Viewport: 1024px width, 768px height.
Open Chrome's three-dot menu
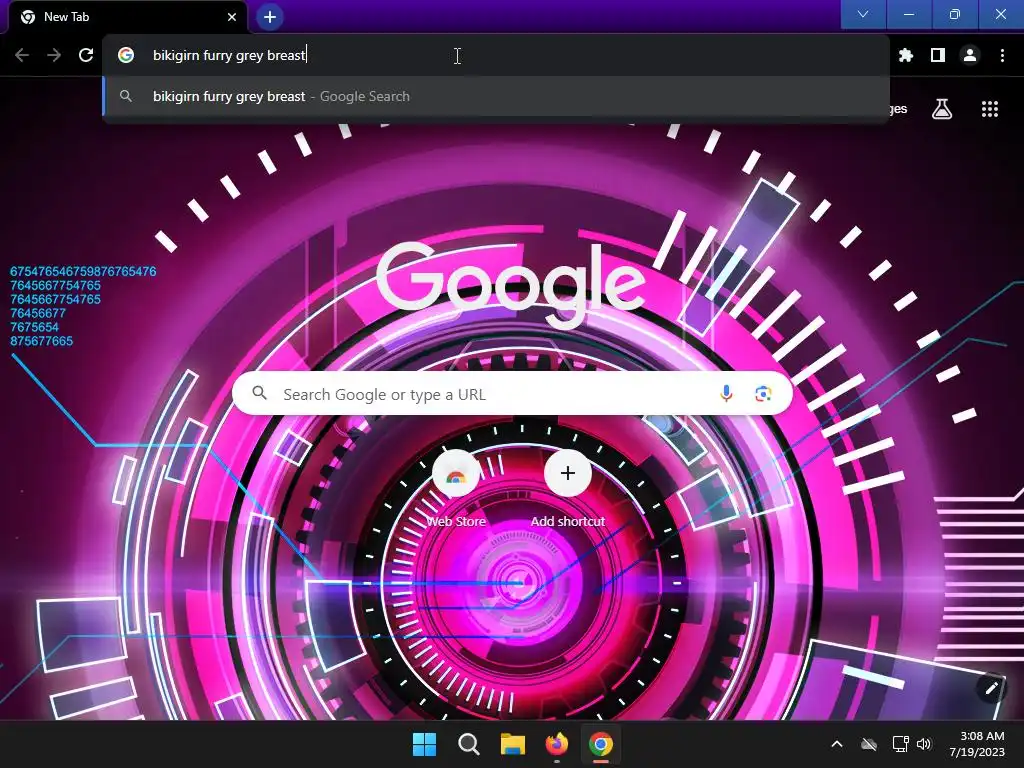[x=1002, y=56]
